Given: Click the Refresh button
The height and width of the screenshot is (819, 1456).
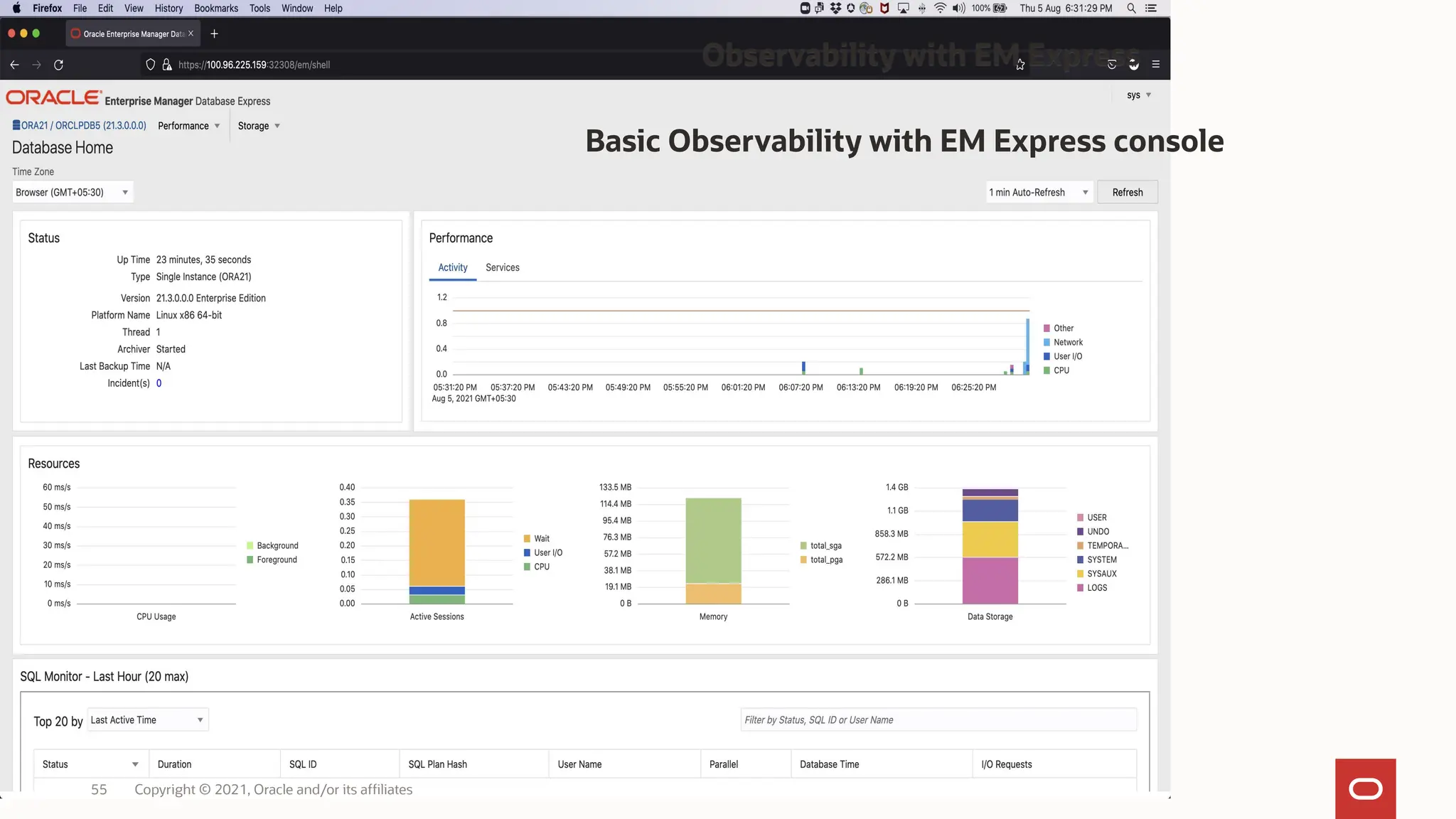Looking at the screenshot, I should coord(1128,193).
